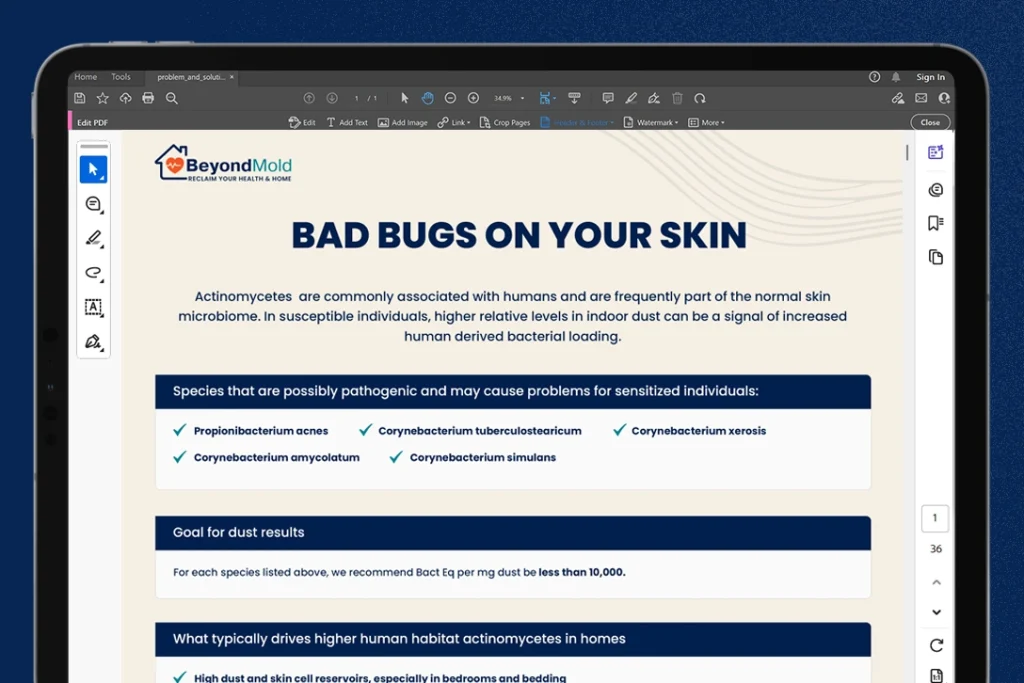Go down a page with the right sidebar chevron
Viewport: 1024px width, 683px height.
[936, 612]
